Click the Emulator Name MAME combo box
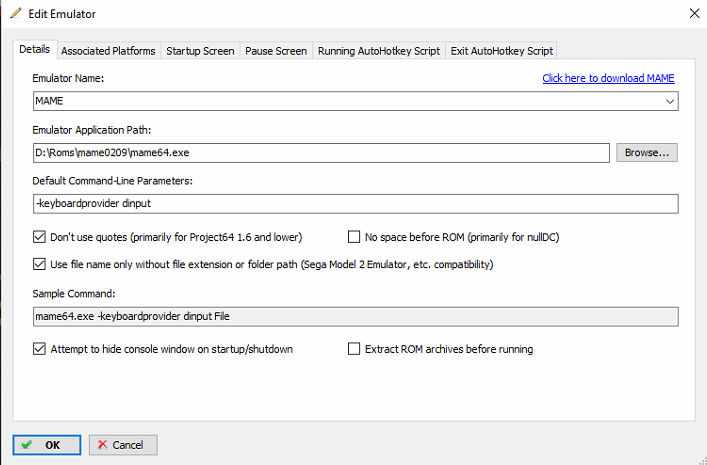Screen dimensions: 707x465 click(355, 101)
